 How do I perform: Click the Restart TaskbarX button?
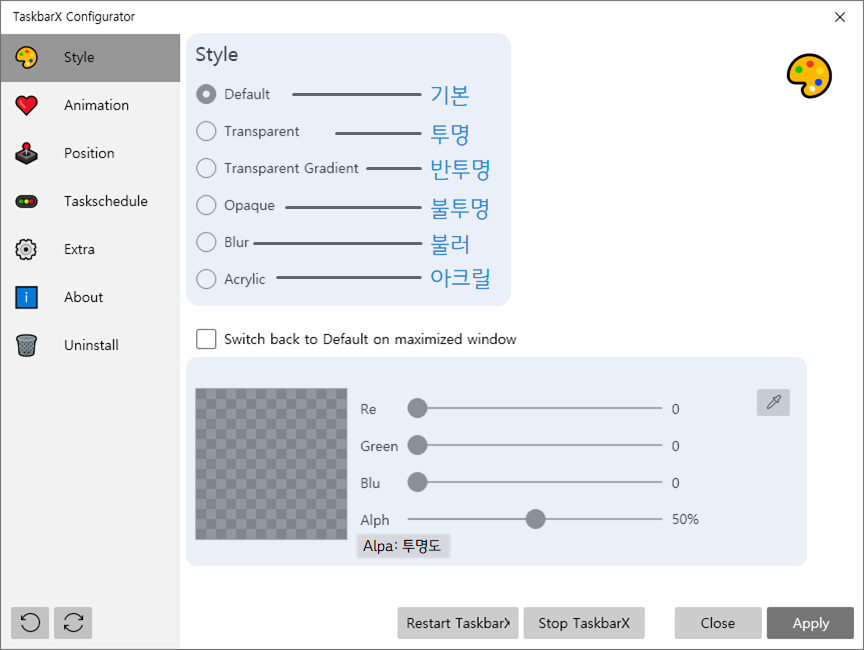coord(458,623)
